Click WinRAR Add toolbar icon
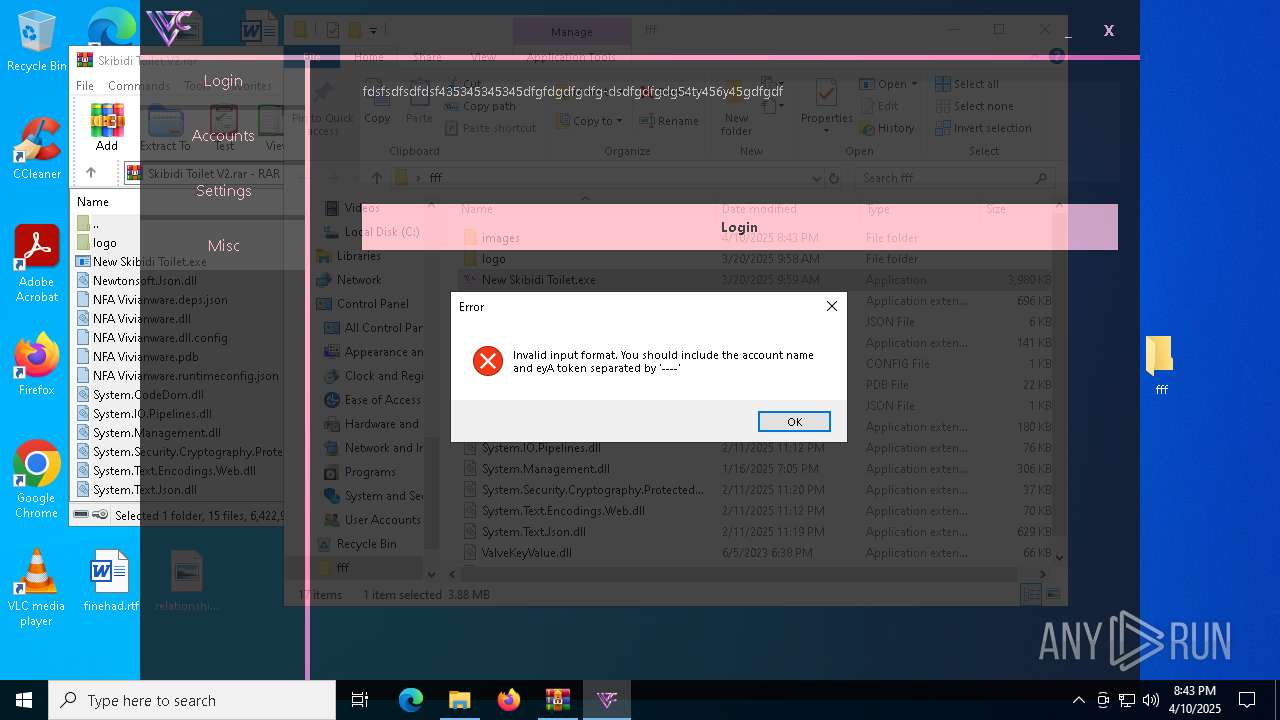The image size is (1280, 720). click(107, 127)
